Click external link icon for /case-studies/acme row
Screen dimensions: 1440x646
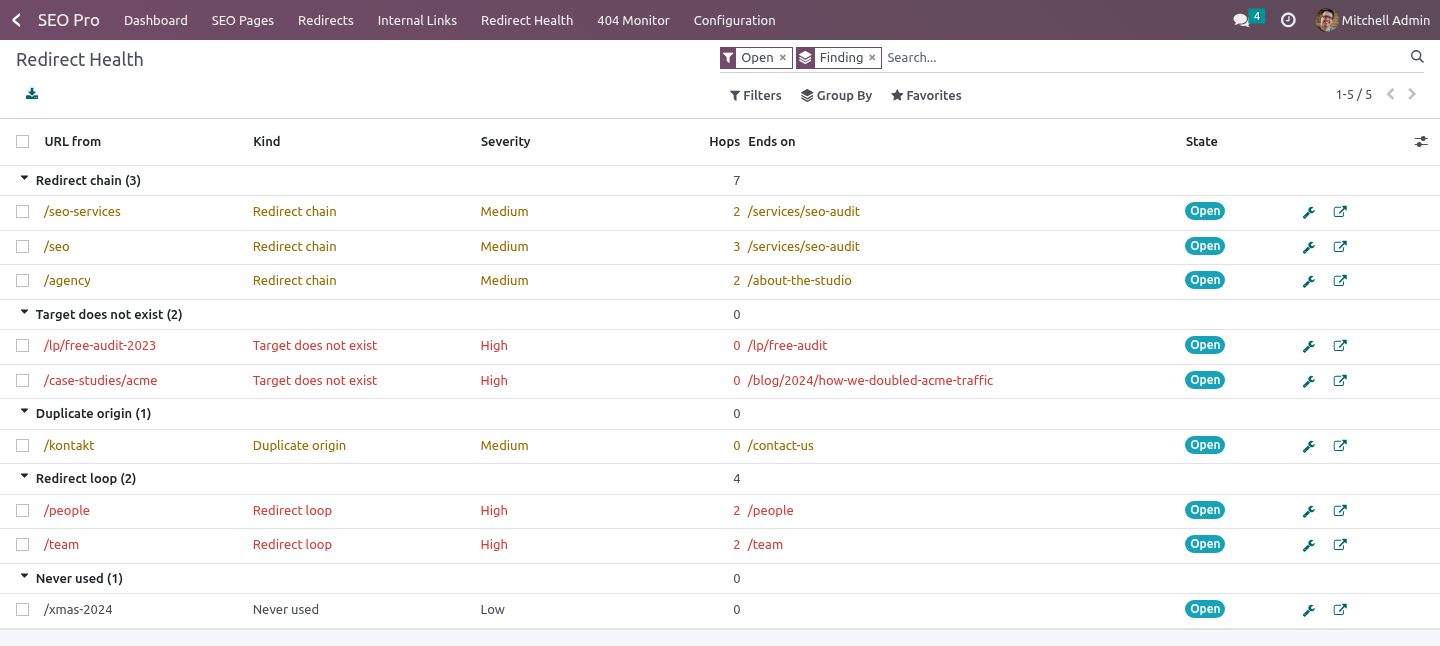[x=1340, y=381]
